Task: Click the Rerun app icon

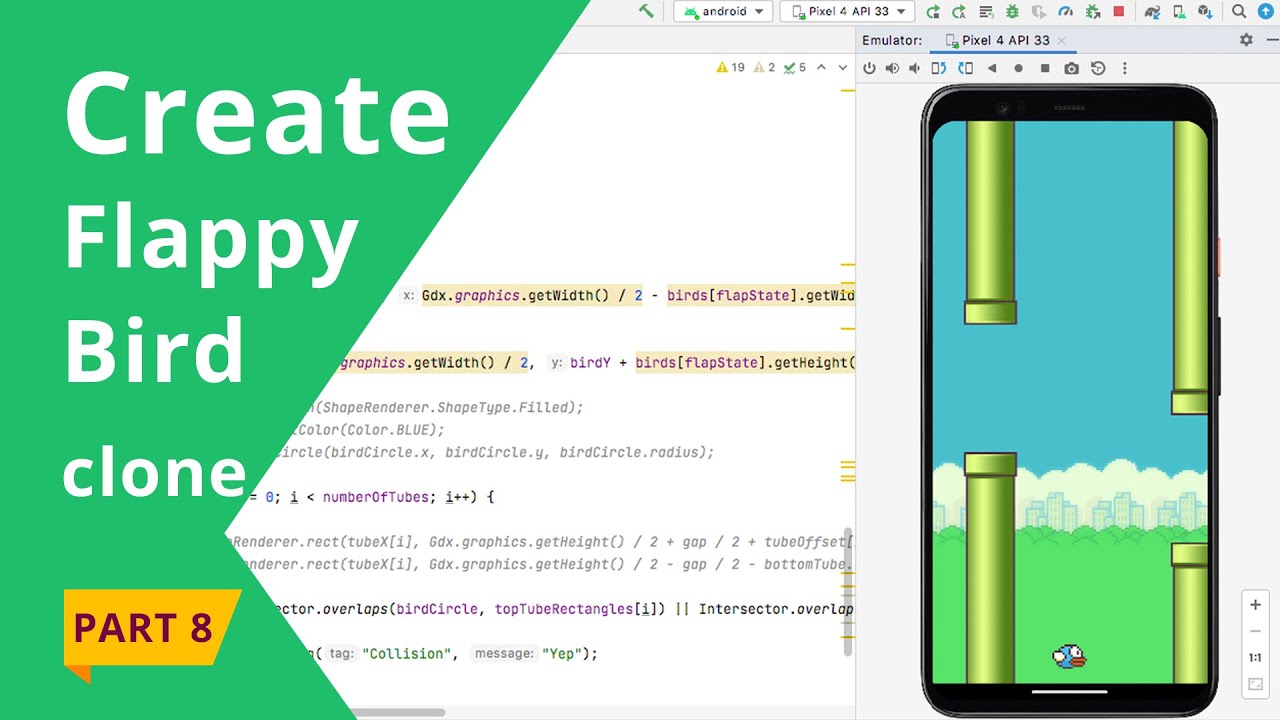Action: 933,12
